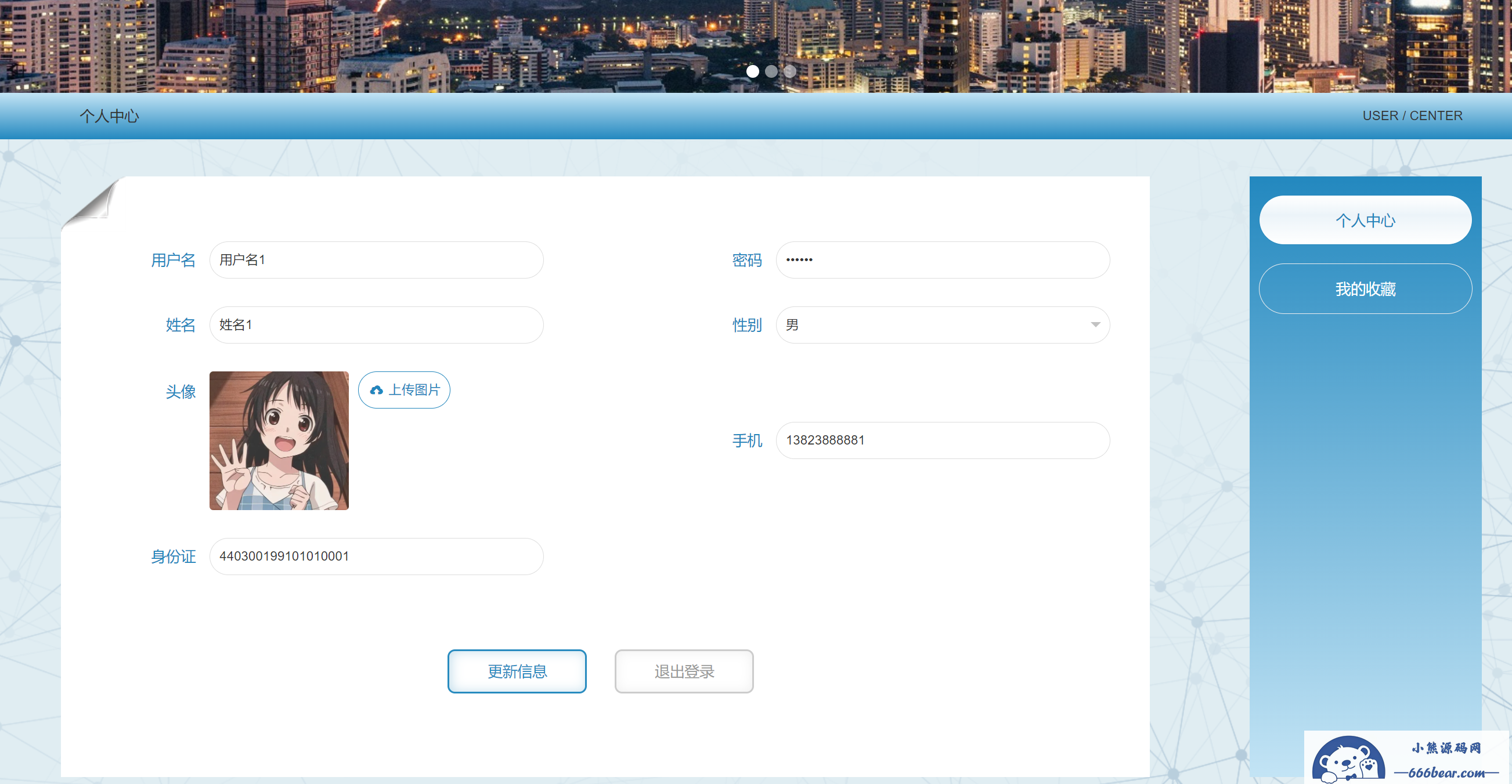Click the avatar image thumbnail
Screen dimensions: 1512x784
(x=279, y=440)
